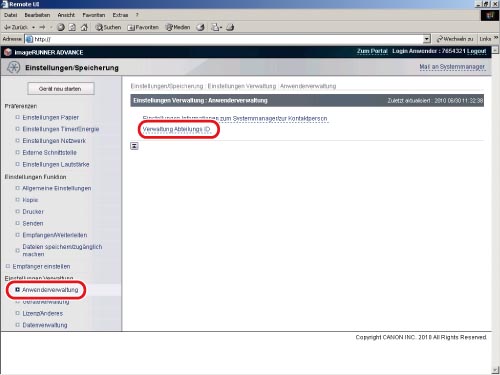
Task: Open the Verwaltung Abteilungs-ID link
Action: (x=176, y=129)
